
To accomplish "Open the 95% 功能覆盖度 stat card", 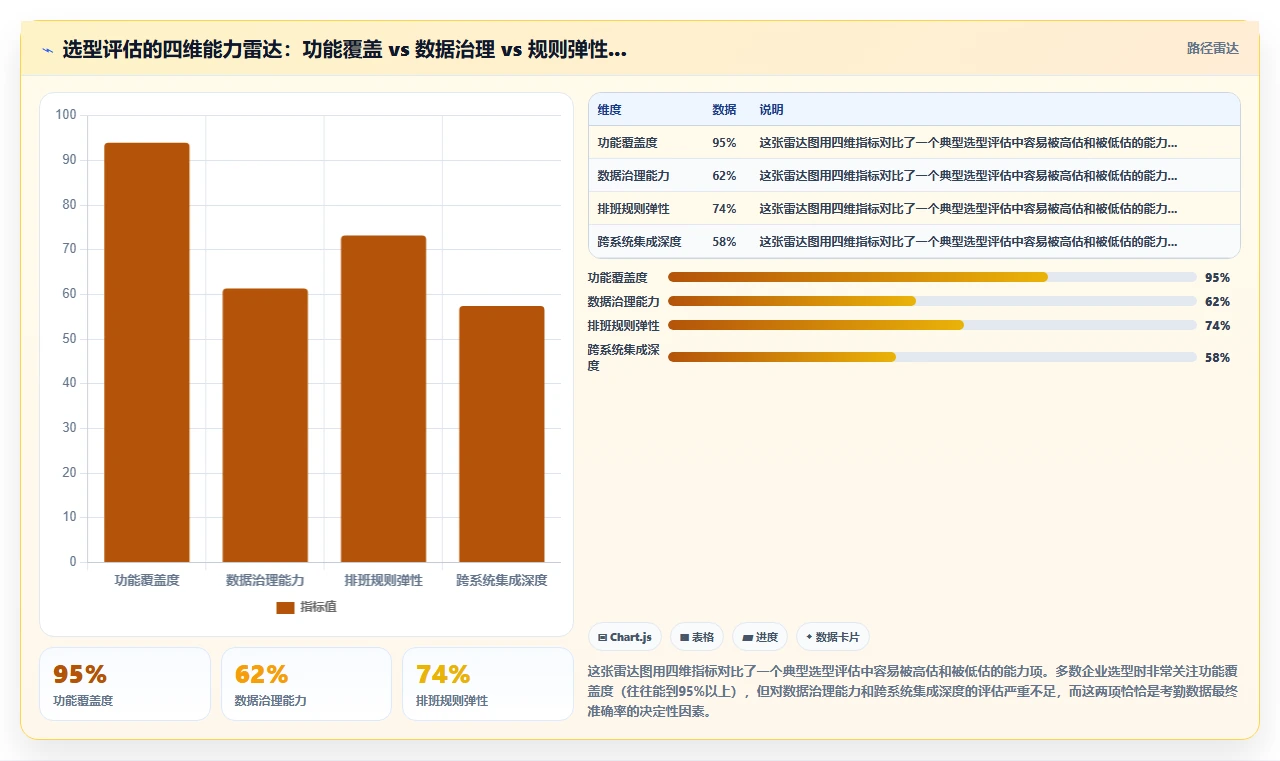I will click(125, 684).
